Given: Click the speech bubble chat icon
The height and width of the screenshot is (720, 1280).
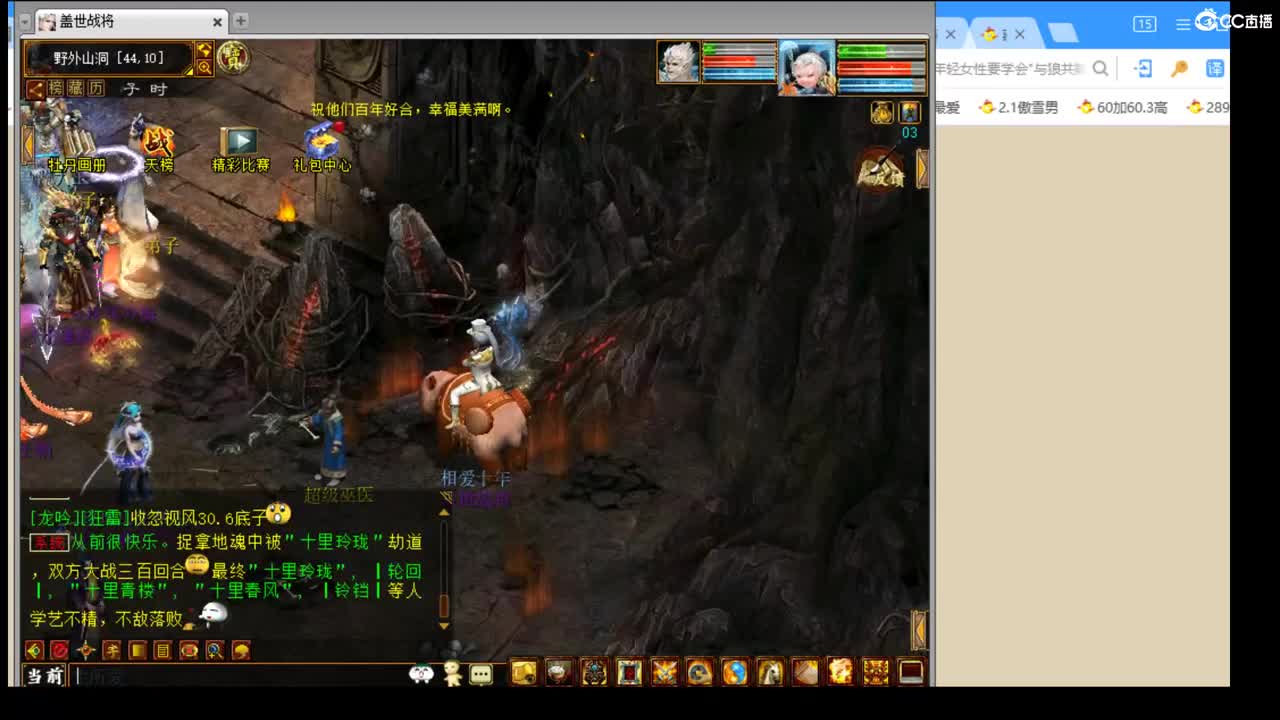Looking at the screenshot, I should point(481,674).
